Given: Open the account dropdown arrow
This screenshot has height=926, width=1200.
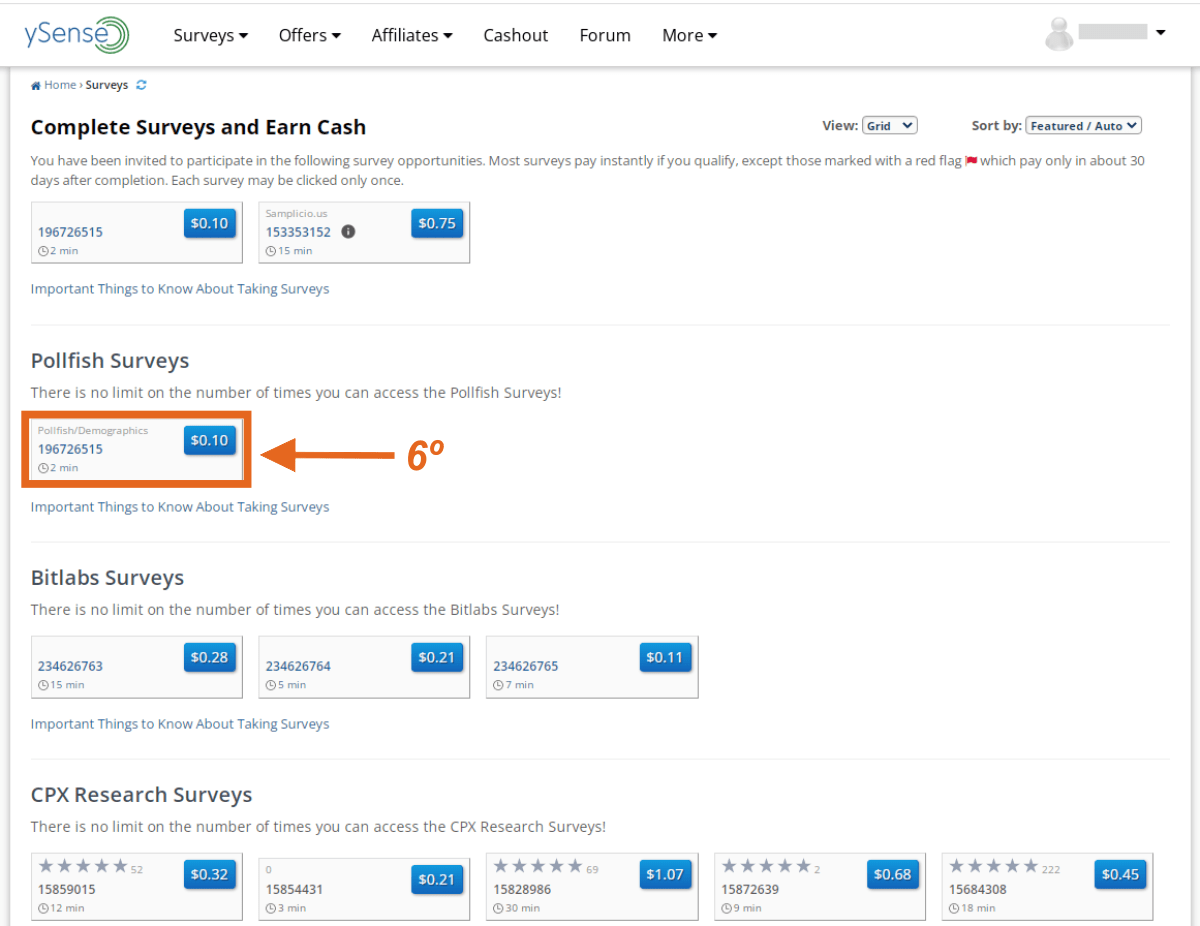Looking at the screenshot, I should (1160, 33).
